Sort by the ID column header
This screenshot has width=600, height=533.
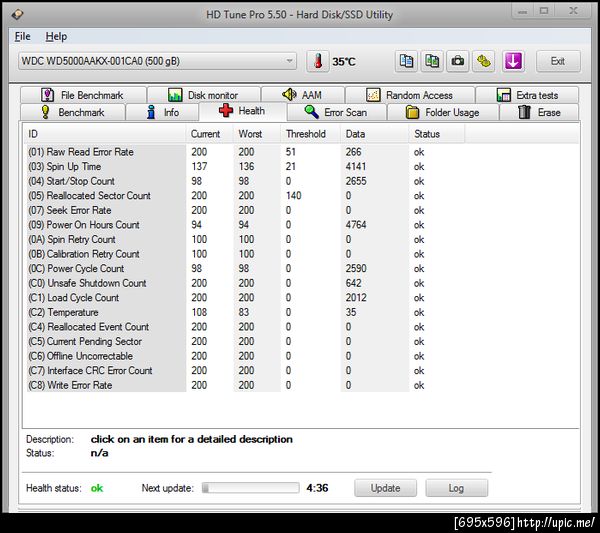click(x=105, y=134)
